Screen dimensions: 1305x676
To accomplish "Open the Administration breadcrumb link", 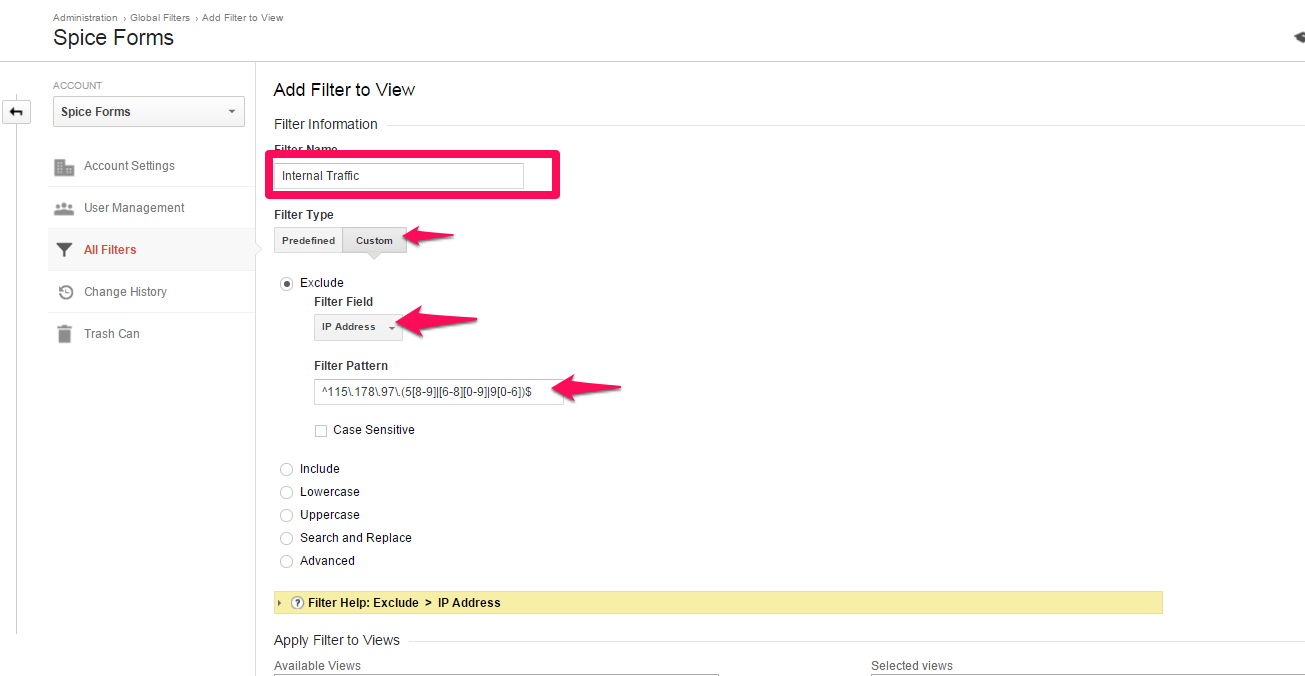I will (85, 18).
